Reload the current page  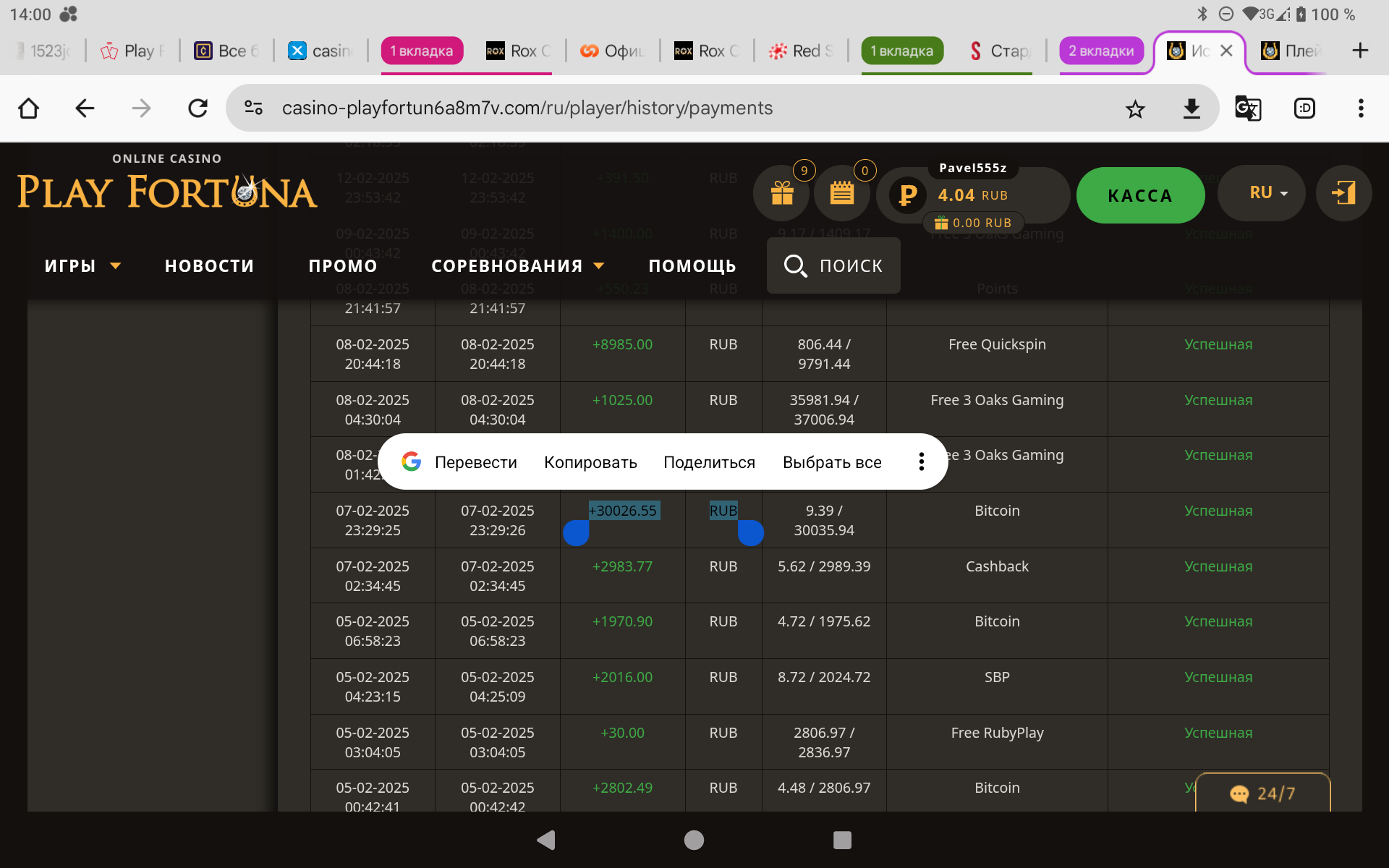click(197, 109)
